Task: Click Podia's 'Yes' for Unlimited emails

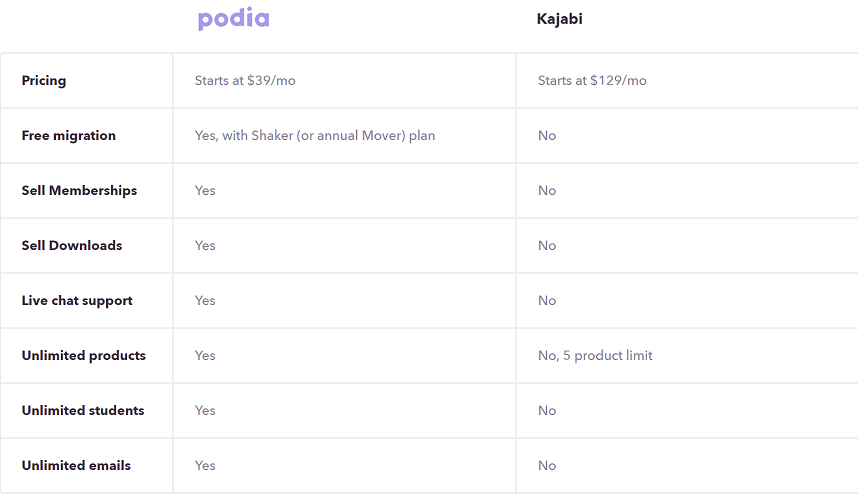Action: 205,466
